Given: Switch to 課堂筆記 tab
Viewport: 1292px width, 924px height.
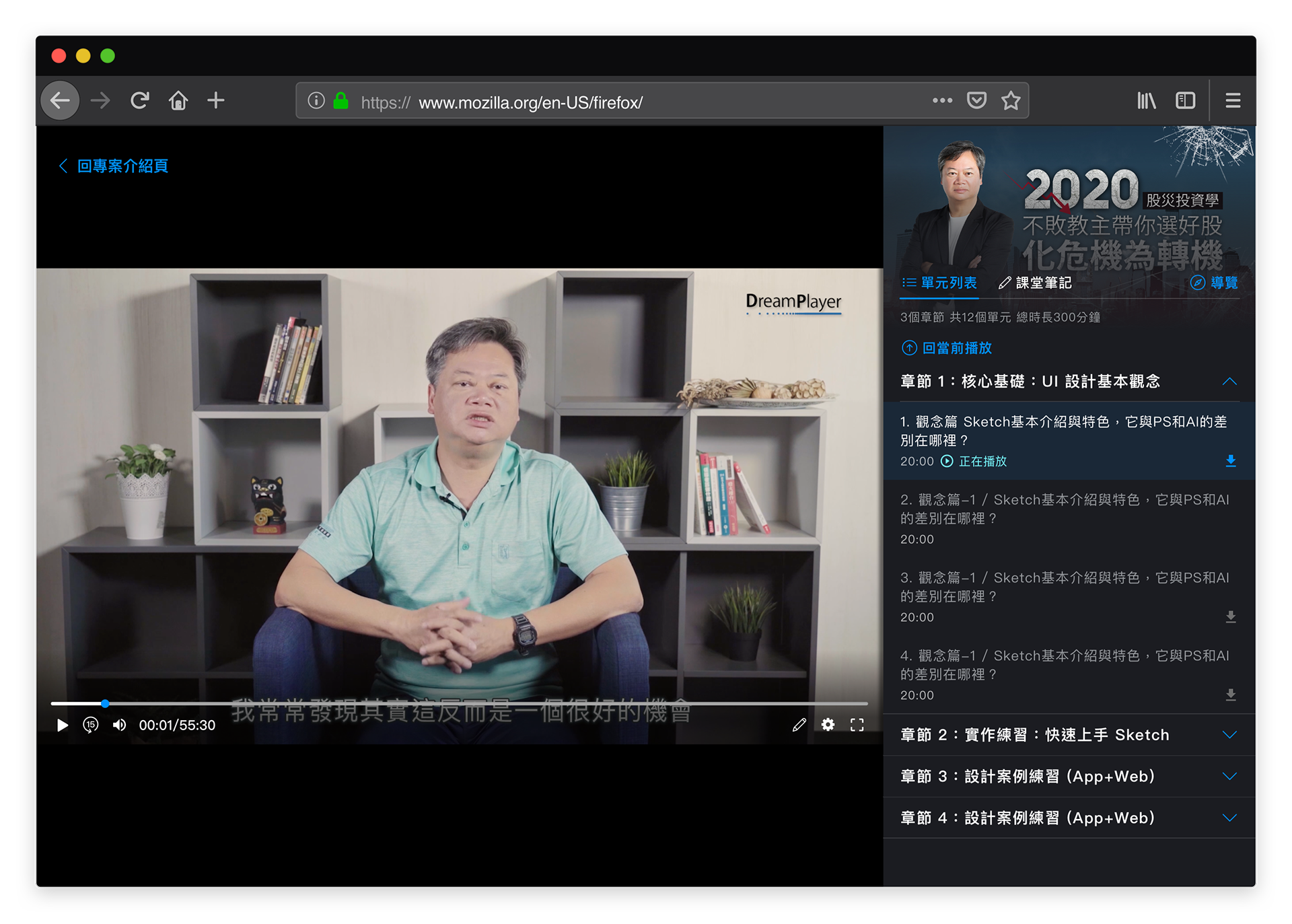Looking at the screenshot, I should click(x=1035, y=283).
